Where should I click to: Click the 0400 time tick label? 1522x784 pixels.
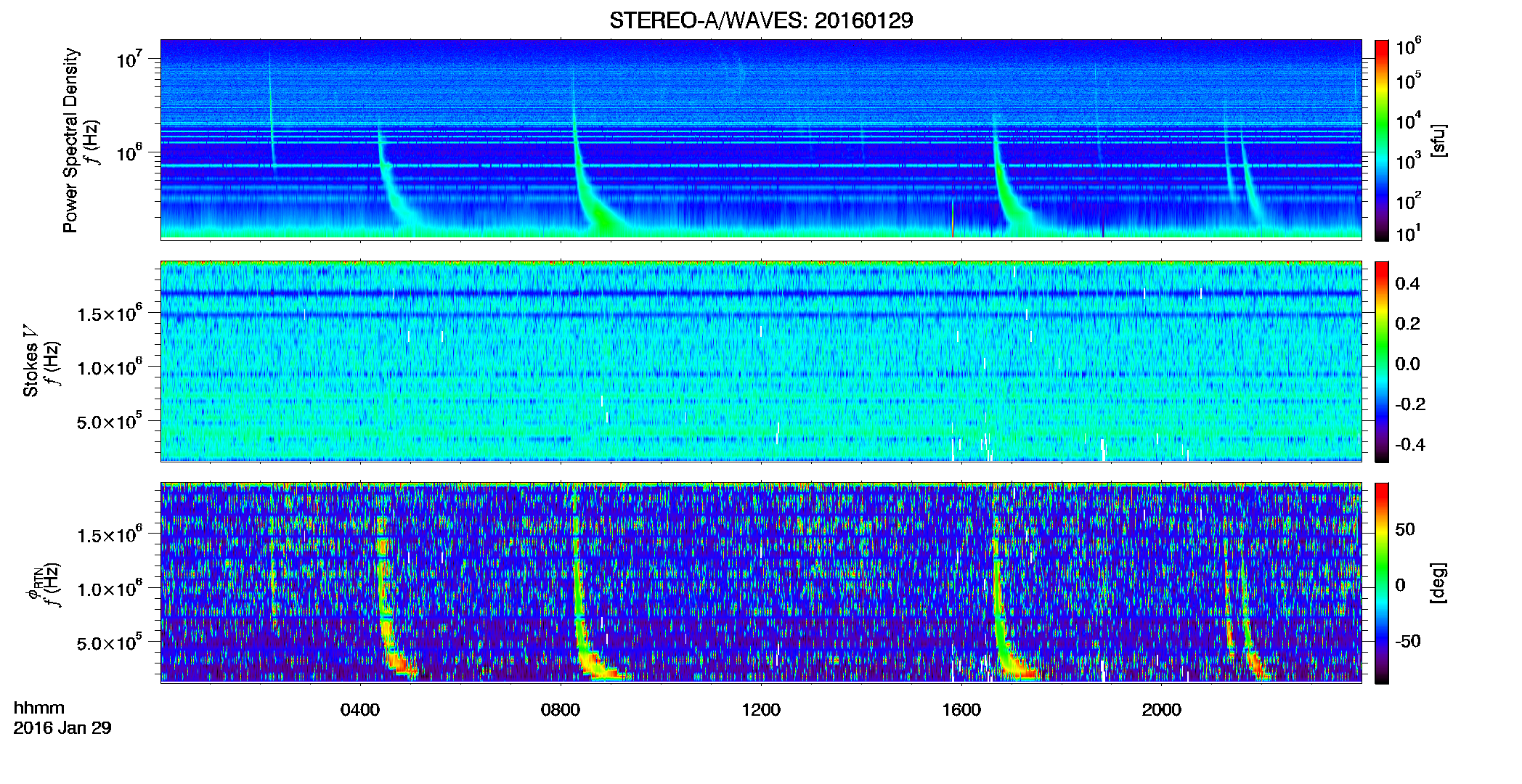(360, 710)
